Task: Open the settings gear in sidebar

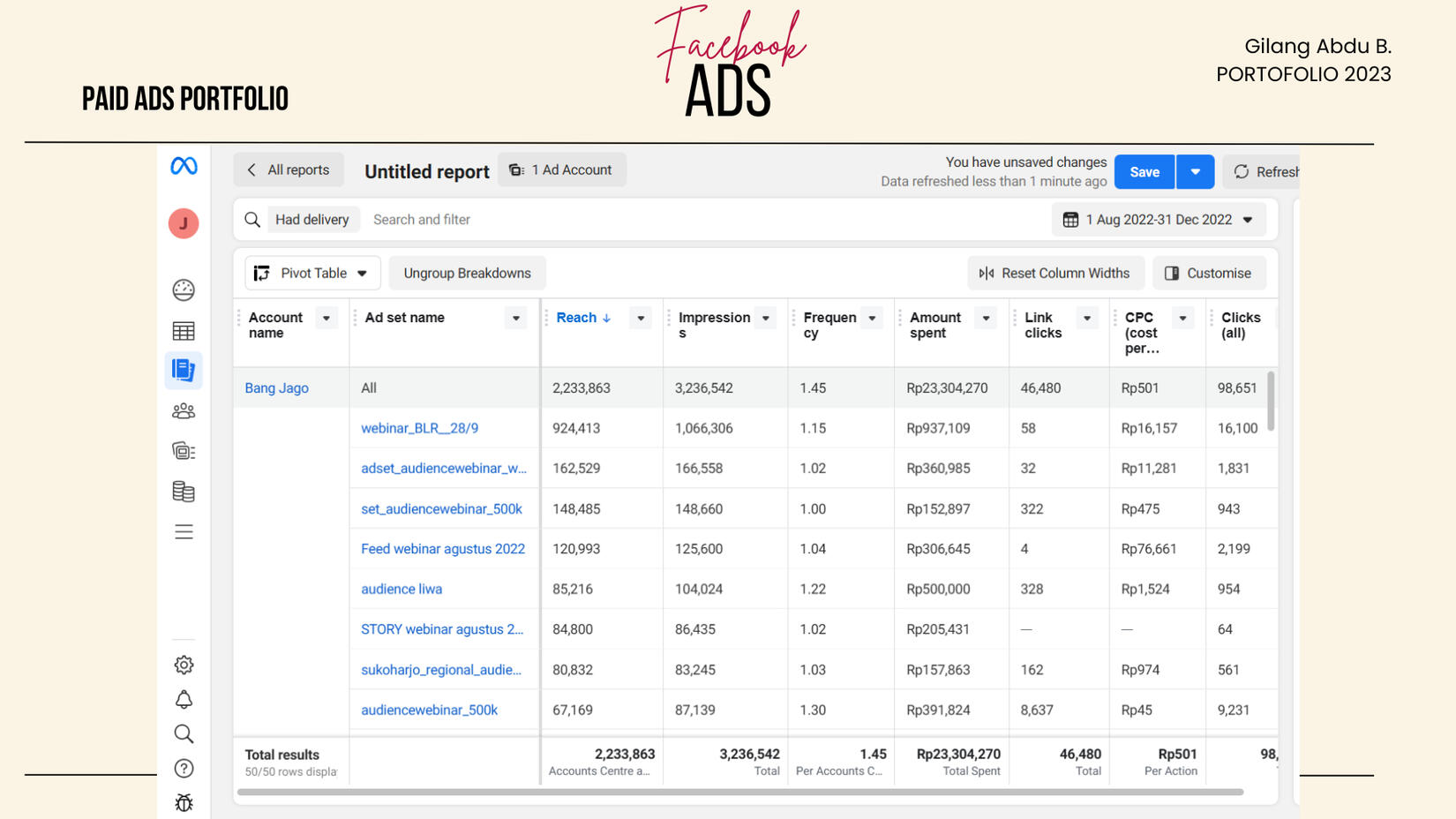Action: coord(184,665)
